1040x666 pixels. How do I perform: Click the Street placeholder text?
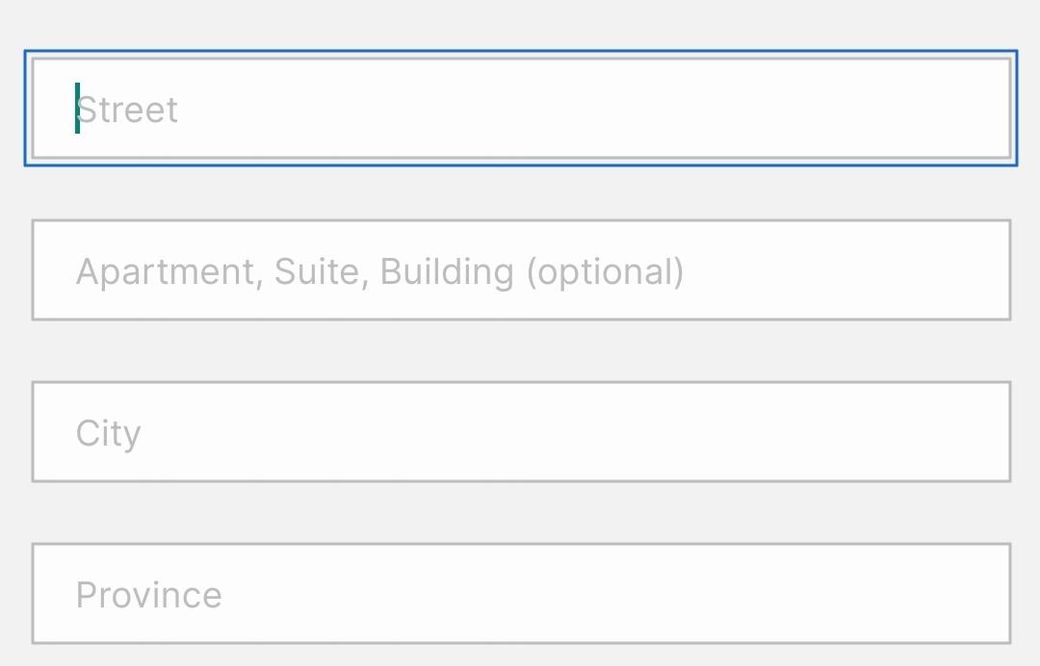pos(128,109)
